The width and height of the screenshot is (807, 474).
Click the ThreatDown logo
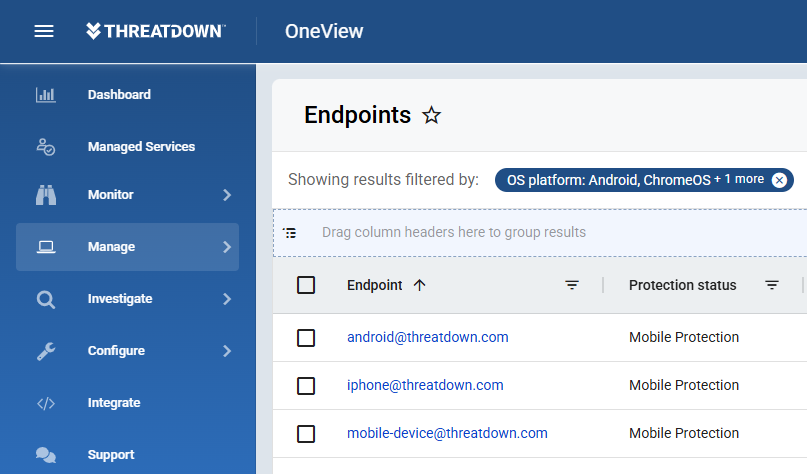click(155, 31)
